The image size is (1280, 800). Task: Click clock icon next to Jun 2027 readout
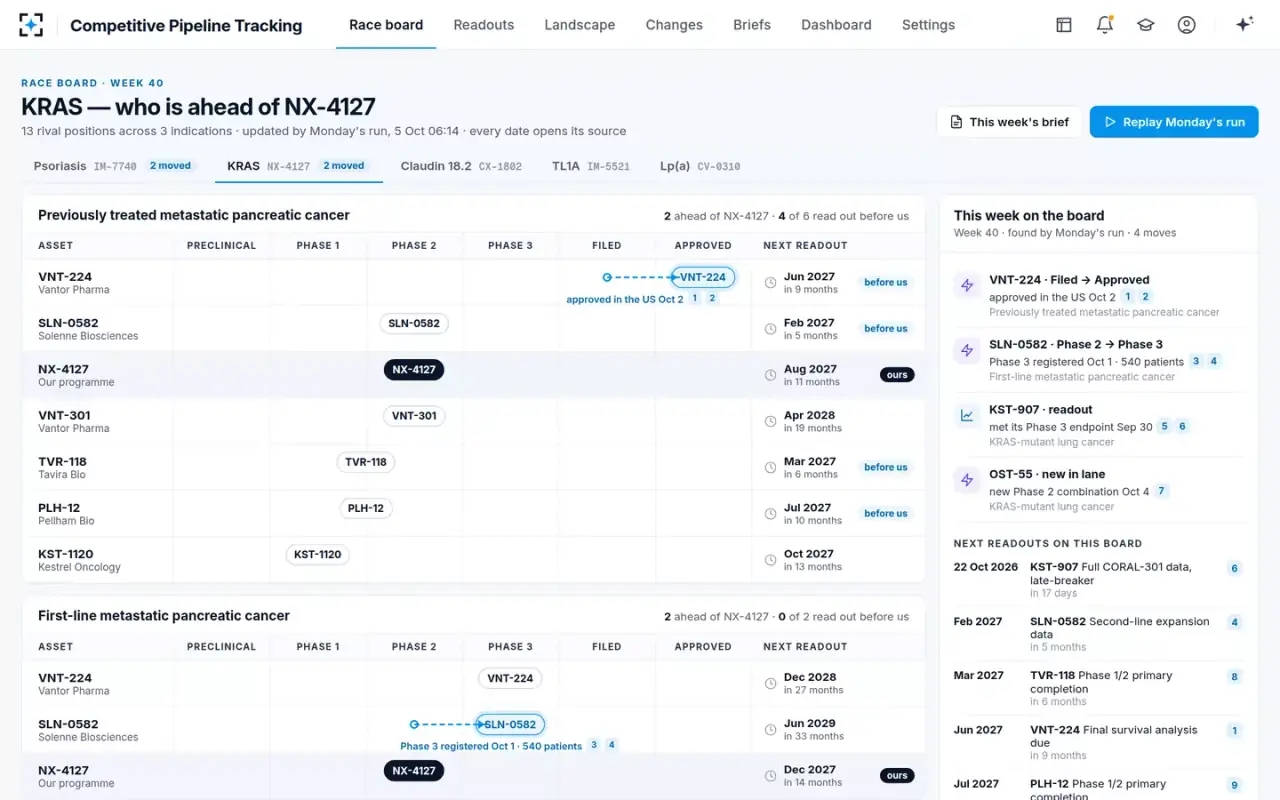pyautogui.click(x=770, y=283)
